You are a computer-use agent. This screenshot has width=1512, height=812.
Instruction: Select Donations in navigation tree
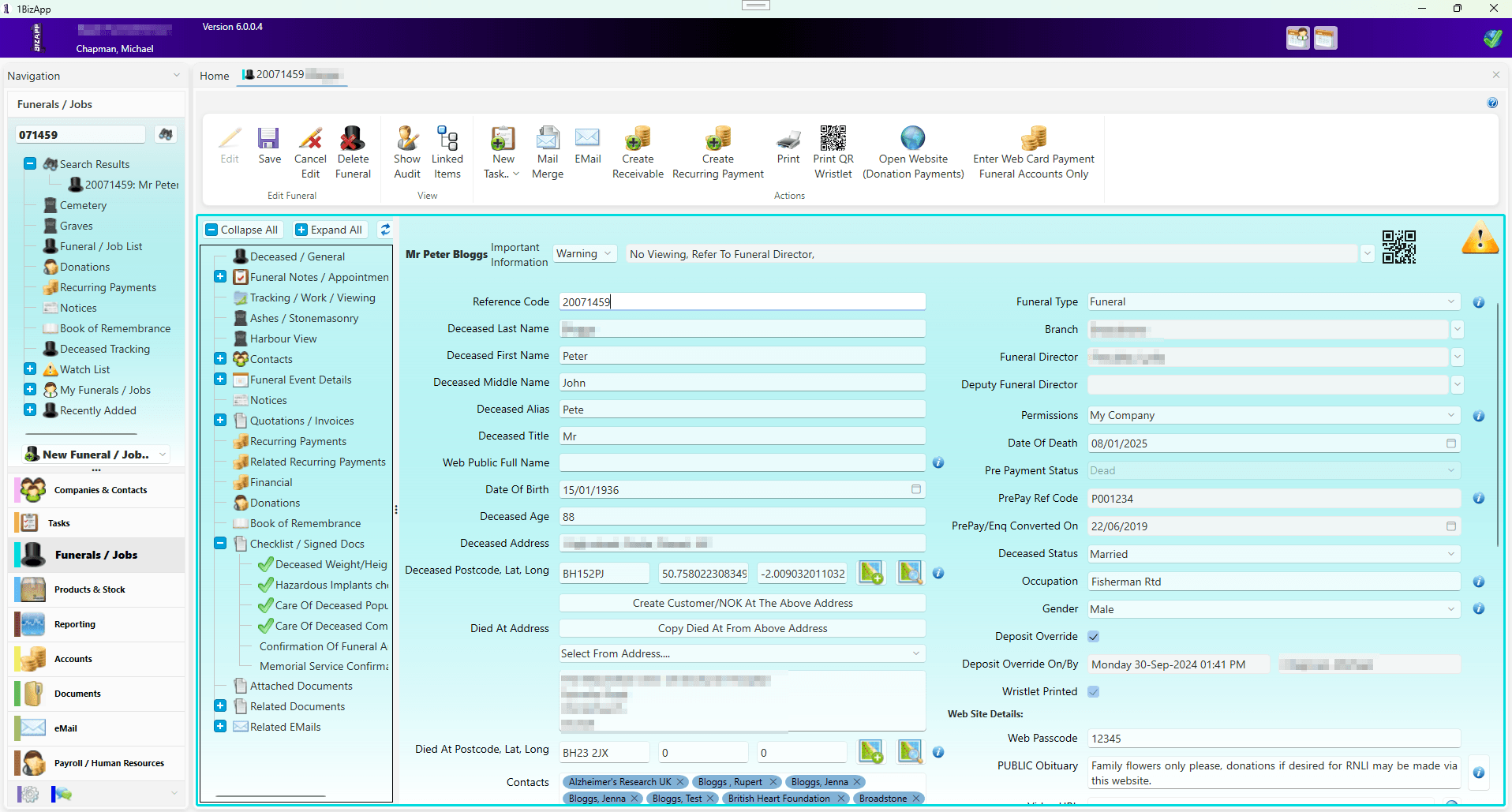pyautogui.click(x=84, y=267)
